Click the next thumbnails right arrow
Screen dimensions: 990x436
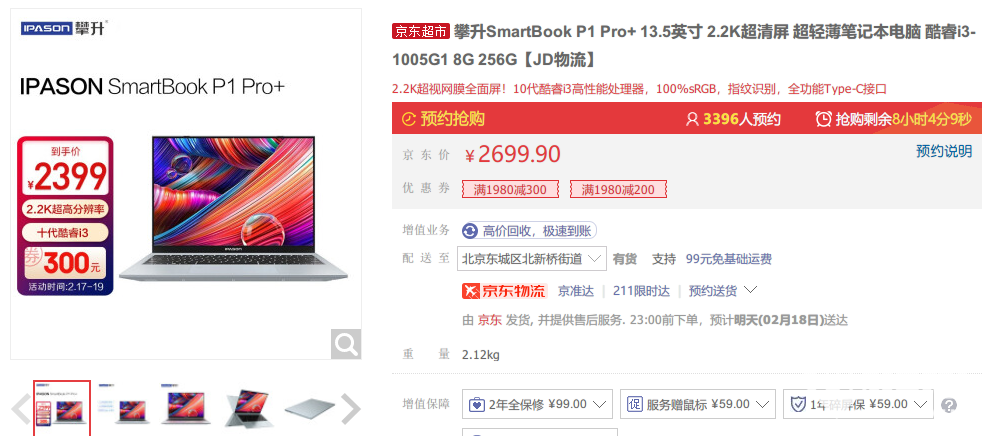(351, 409)
